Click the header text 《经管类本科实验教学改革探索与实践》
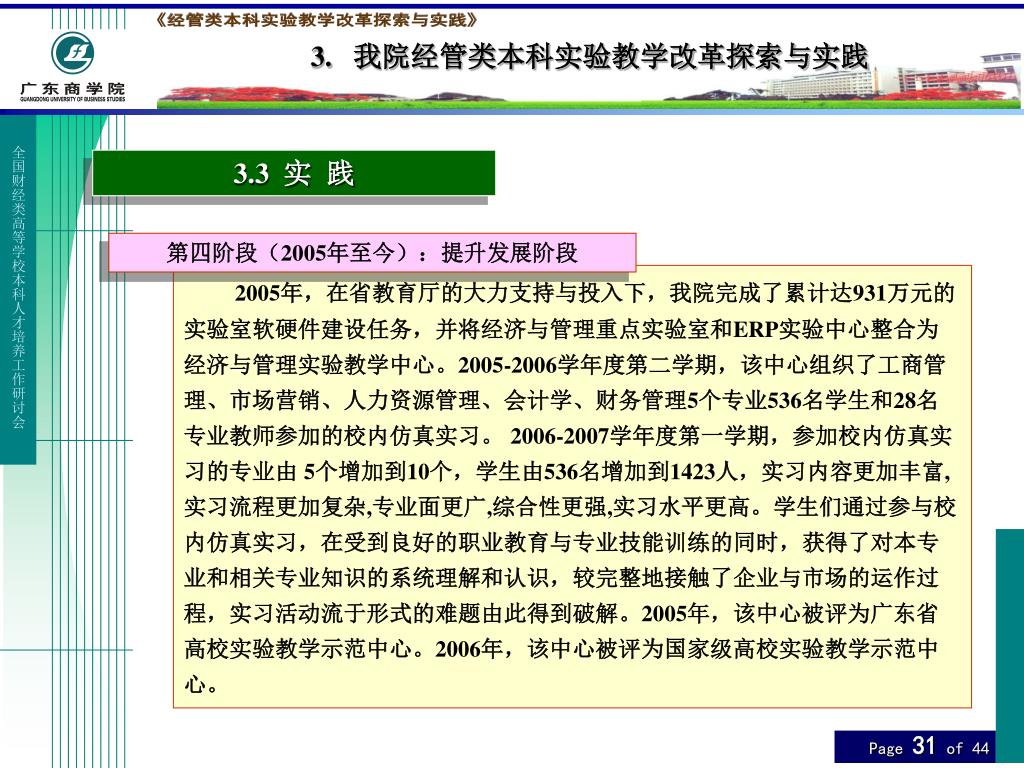Viewport: 1024px width, 768px height. pos(317,20)
